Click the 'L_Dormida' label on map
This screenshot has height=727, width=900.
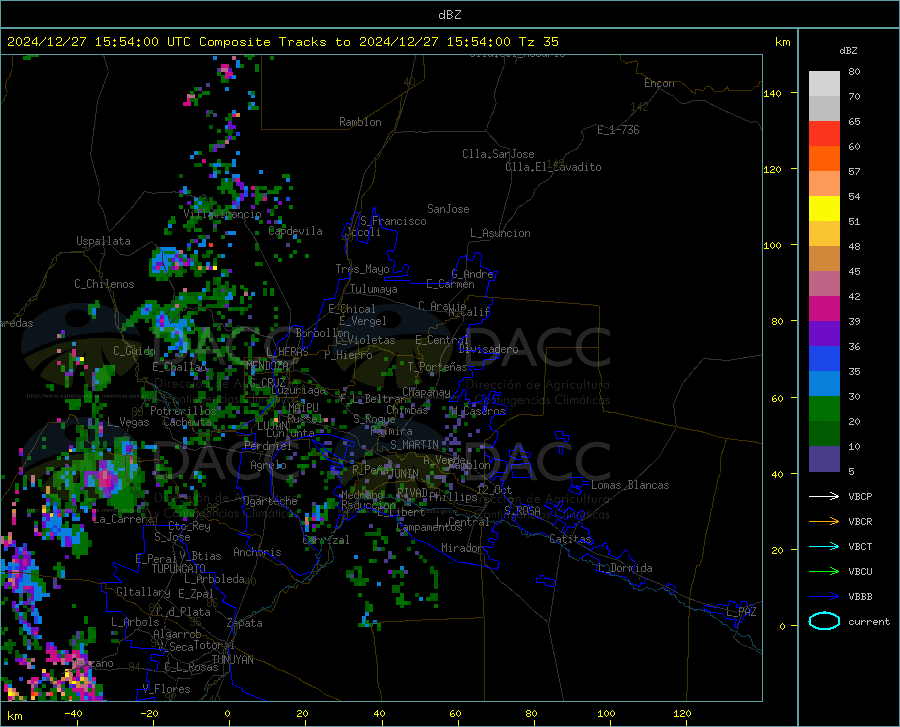[x=624, y=568]
